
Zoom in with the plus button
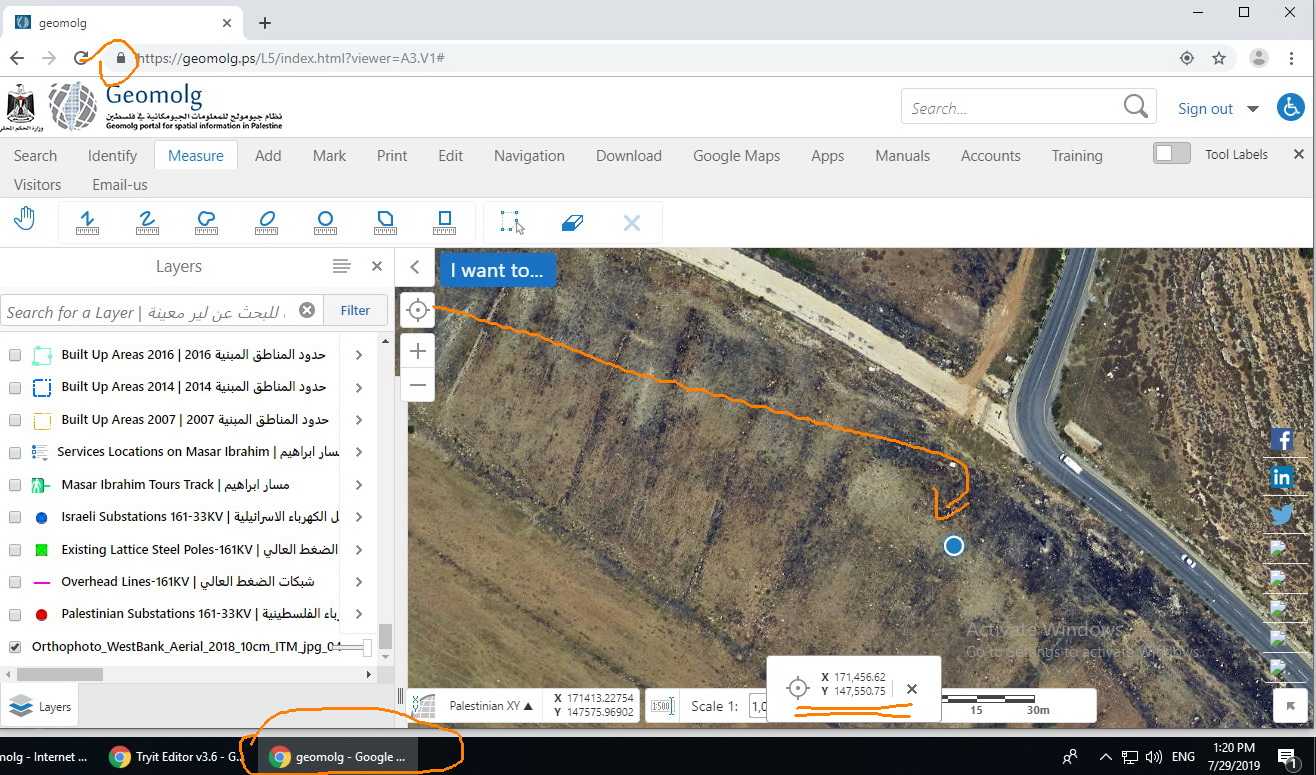point(418,351)
